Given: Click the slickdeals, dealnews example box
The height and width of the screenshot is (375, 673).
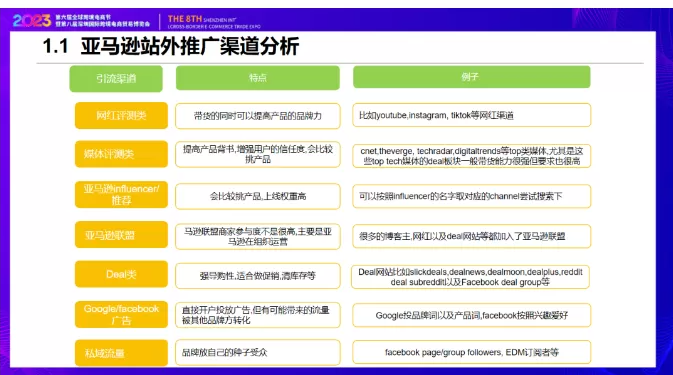Looking at the screenshot, I should (470, 277).
